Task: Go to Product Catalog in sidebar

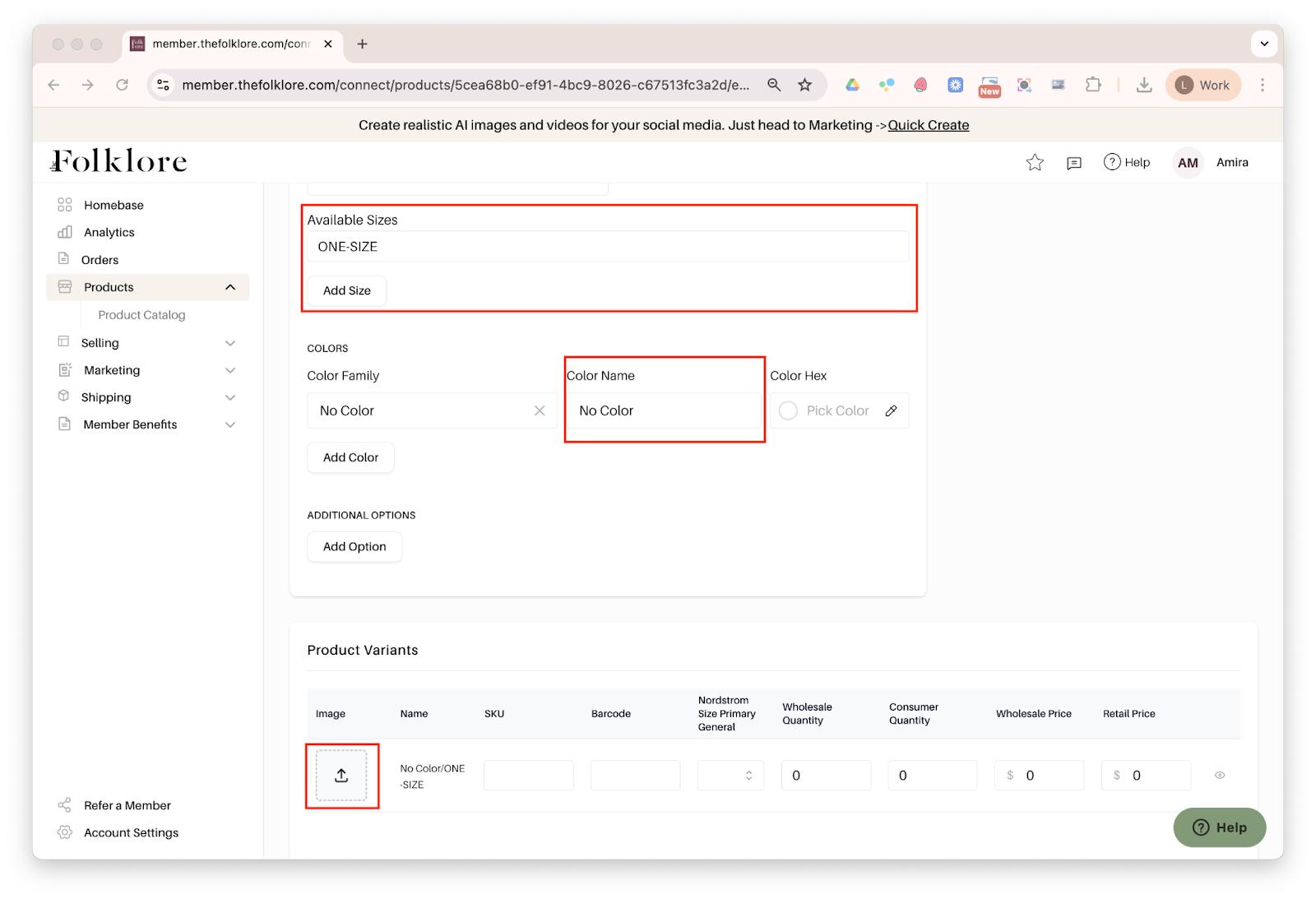Action: [141, 315]
